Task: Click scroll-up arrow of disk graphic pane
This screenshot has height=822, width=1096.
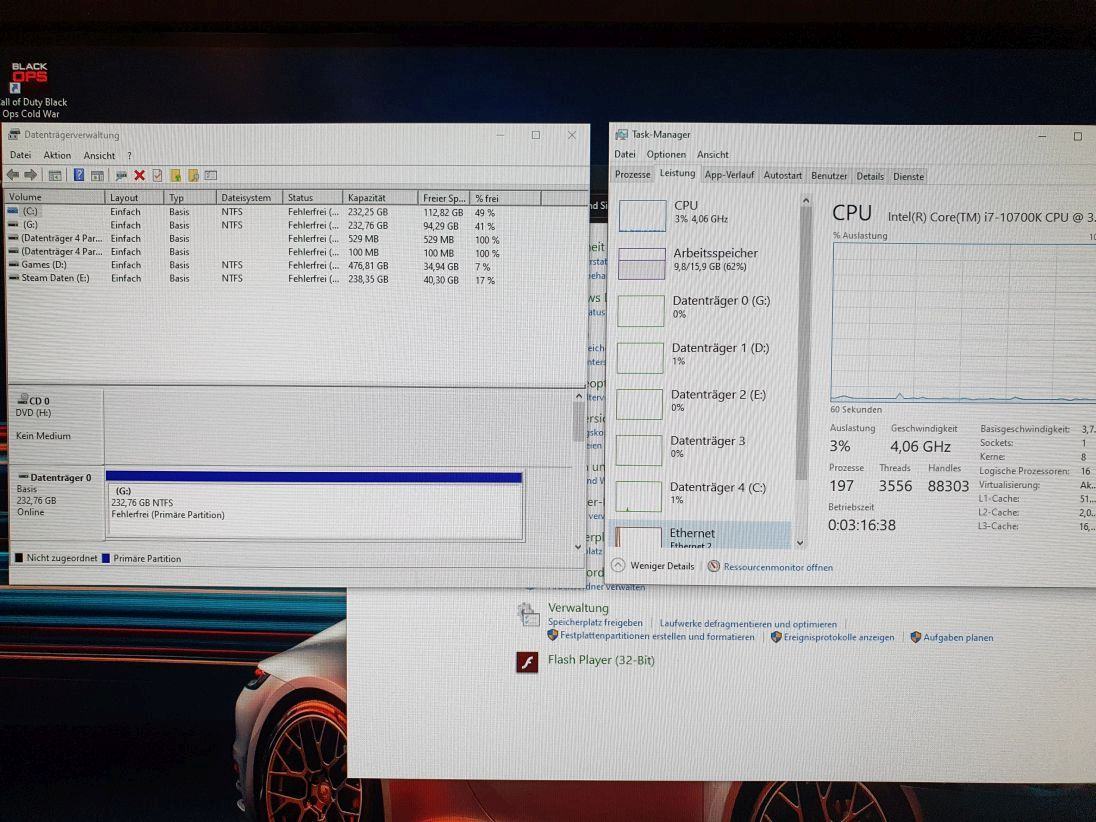Action: pyautogui.click(x=579, y=396)
